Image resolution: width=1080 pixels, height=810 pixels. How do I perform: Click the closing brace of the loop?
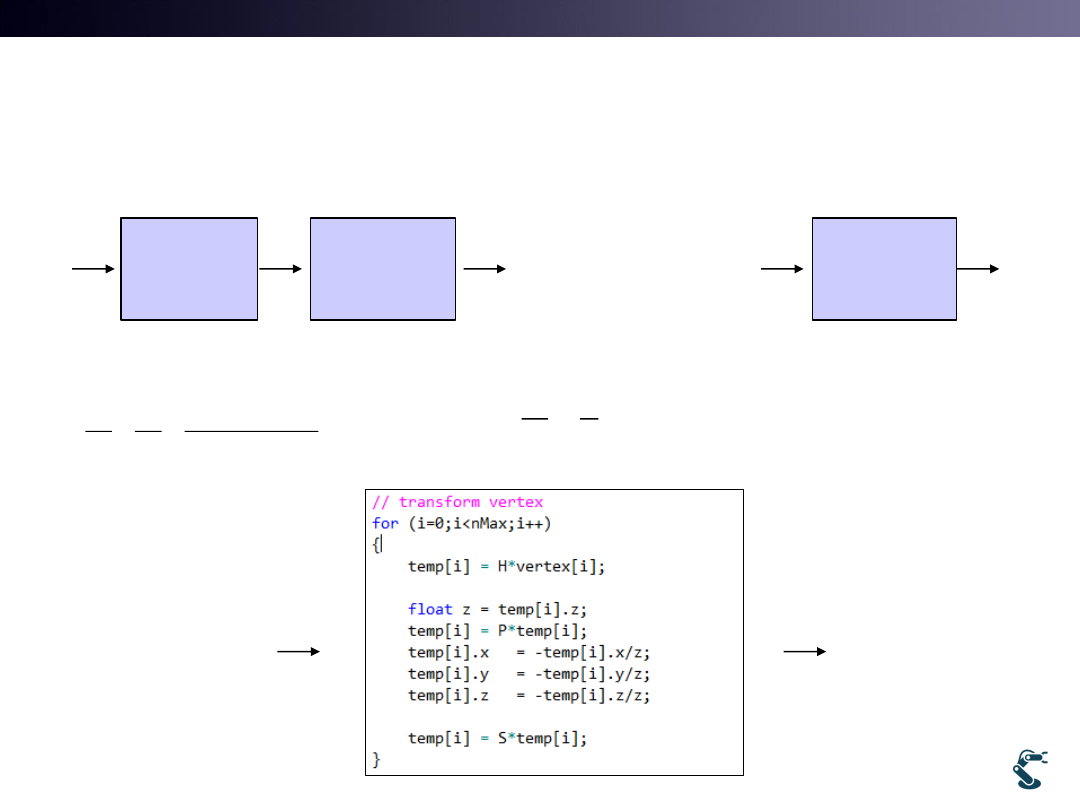377,760
